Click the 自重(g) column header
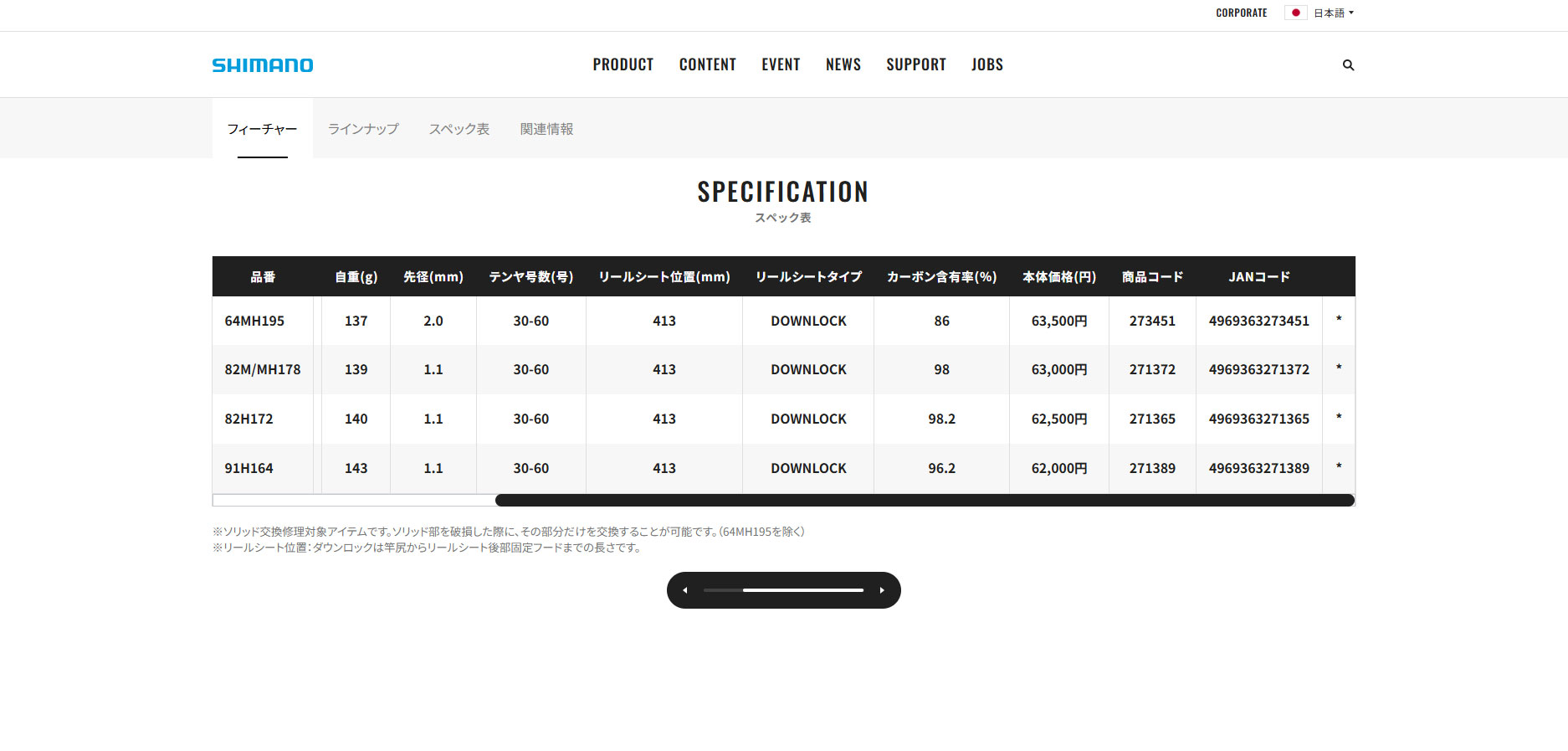1568x751 pixels. 356,277
